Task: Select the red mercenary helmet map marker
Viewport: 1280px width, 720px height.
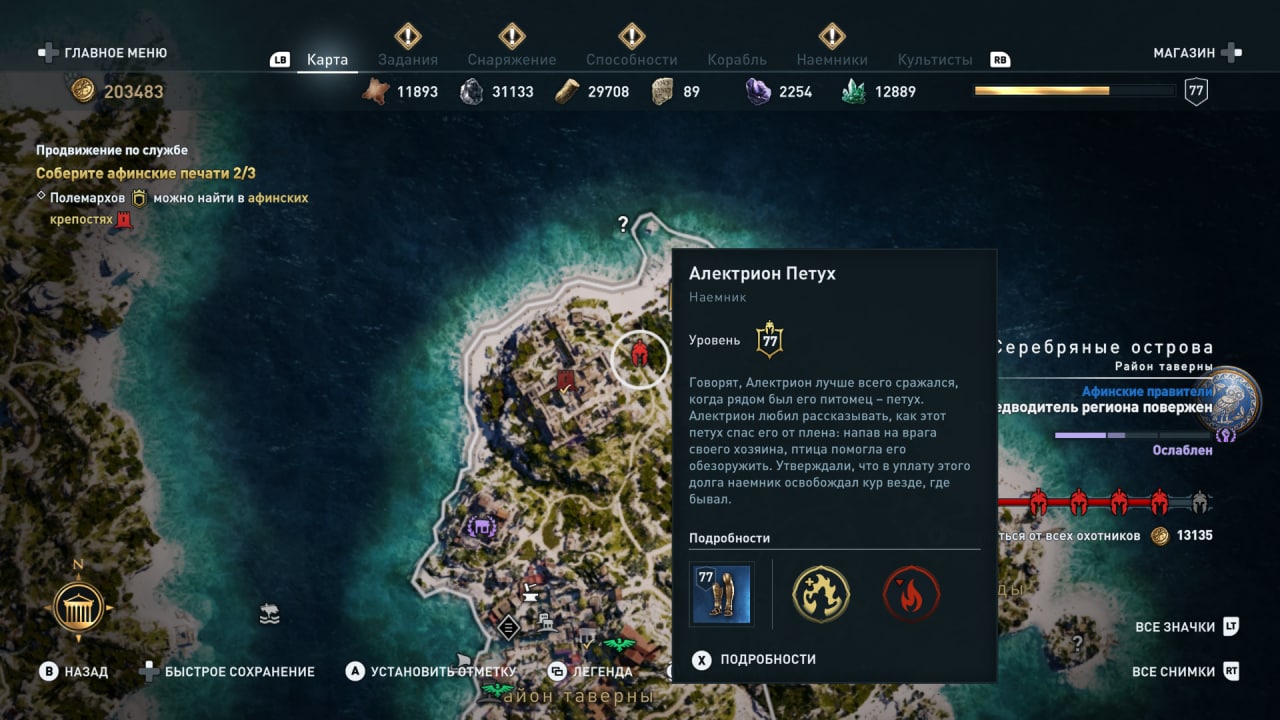Action: click(639, 354)
